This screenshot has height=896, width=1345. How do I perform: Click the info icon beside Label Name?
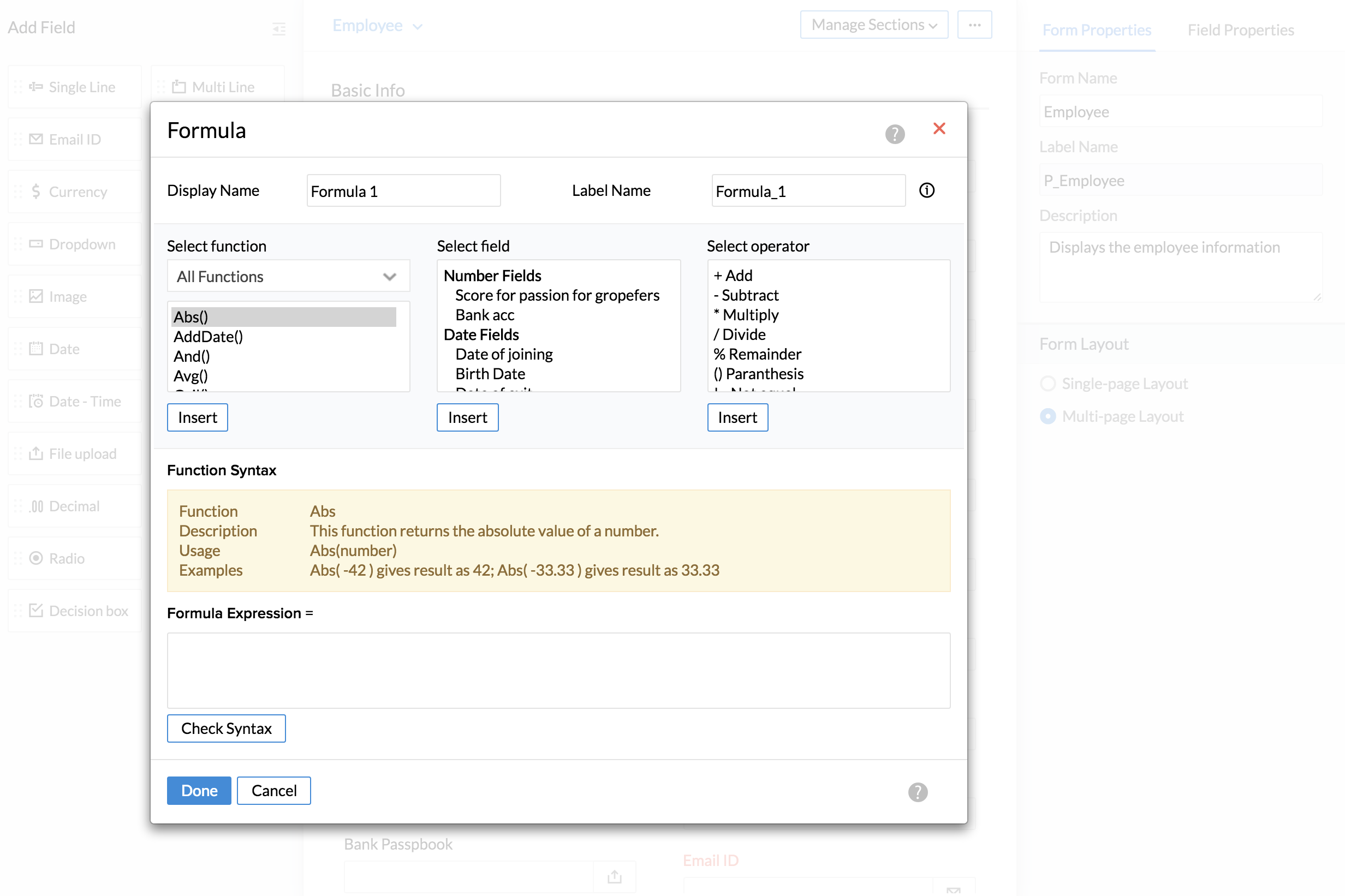click(x=926, y=190)
